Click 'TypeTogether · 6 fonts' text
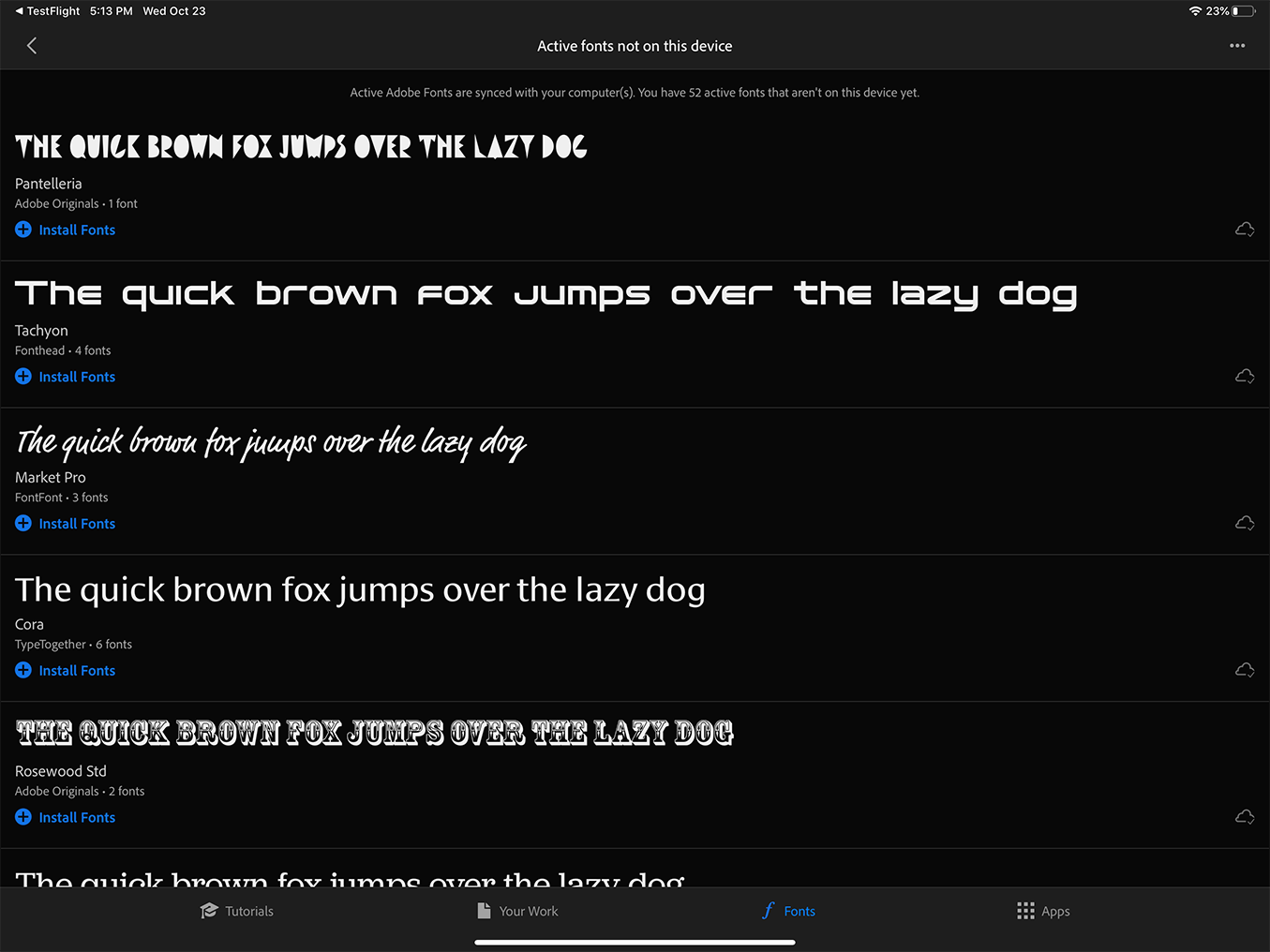1270x952 pixels. coord(73,645)
